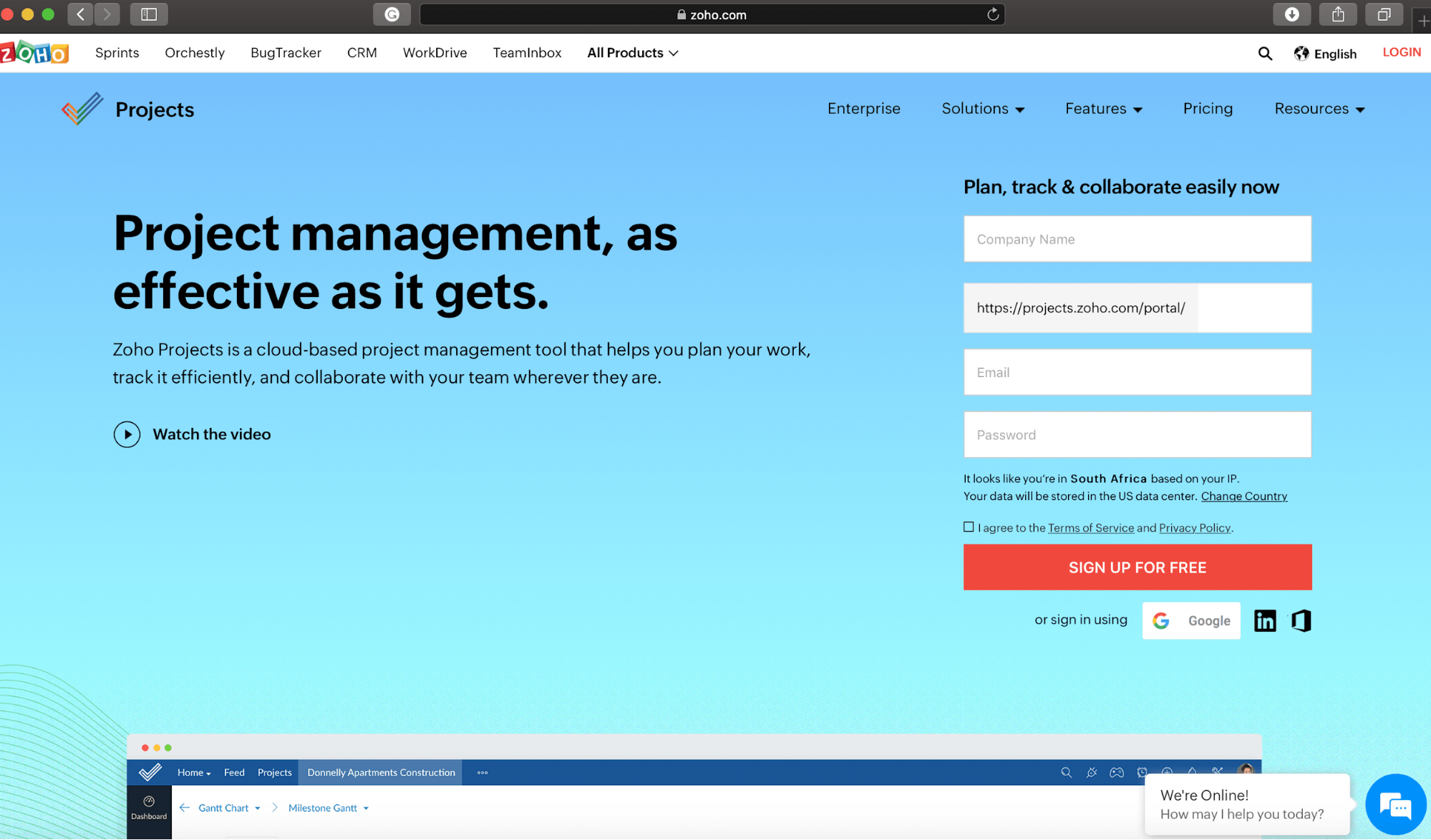1431x840 pixels.
Task: Click the Change Country link
Action: click(x=1243, y=496)
